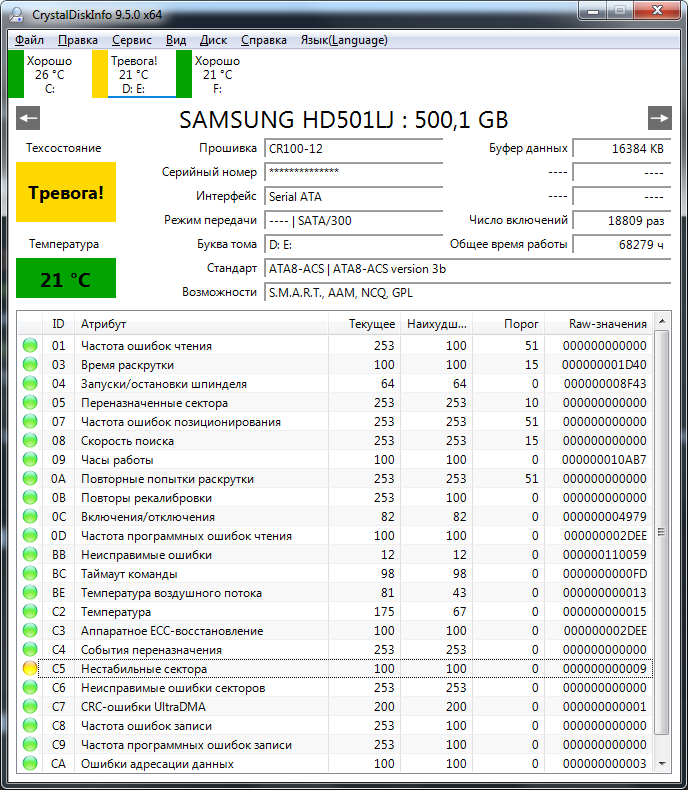Click the Raw-значения column header
This screenshot has height=794, width=688.
(598, 324)
